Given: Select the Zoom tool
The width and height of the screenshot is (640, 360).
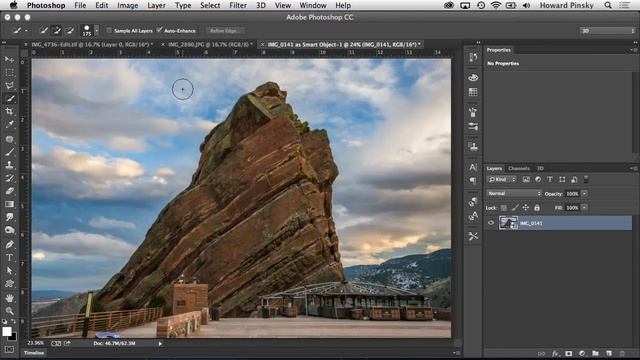Looking at the screenshot, I should coord(9,311).
